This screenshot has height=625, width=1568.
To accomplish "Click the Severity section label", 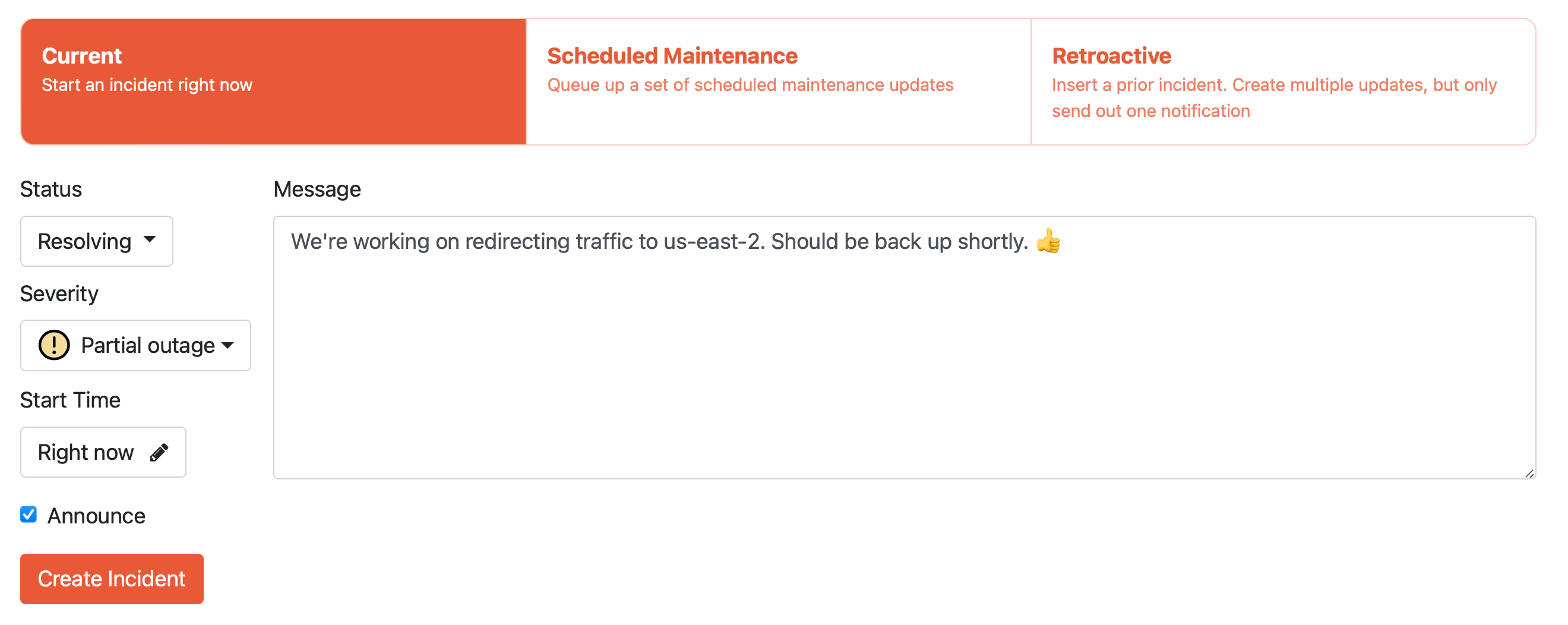I will click(x=59, y=293).
